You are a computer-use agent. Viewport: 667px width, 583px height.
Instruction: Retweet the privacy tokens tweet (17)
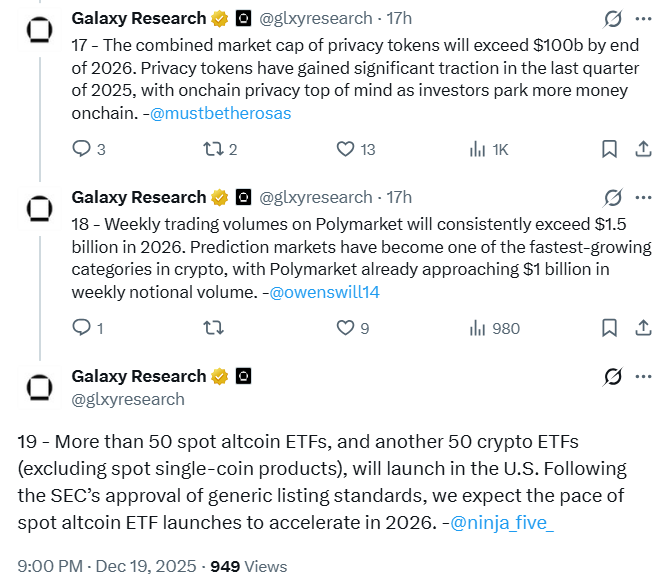pos(211,149)
